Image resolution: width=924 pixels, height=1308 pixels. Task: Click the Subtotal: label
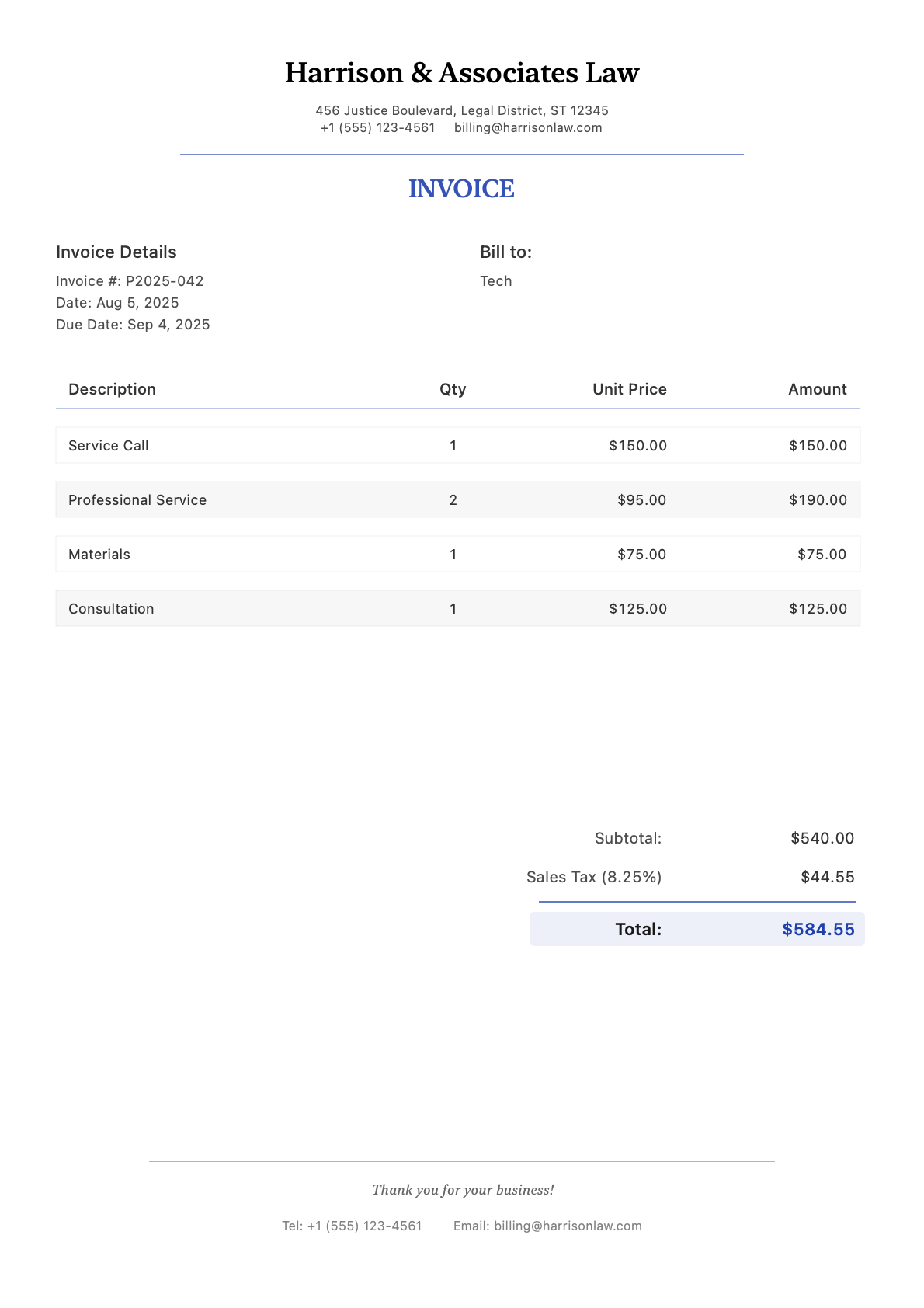(x=628, y=838)
